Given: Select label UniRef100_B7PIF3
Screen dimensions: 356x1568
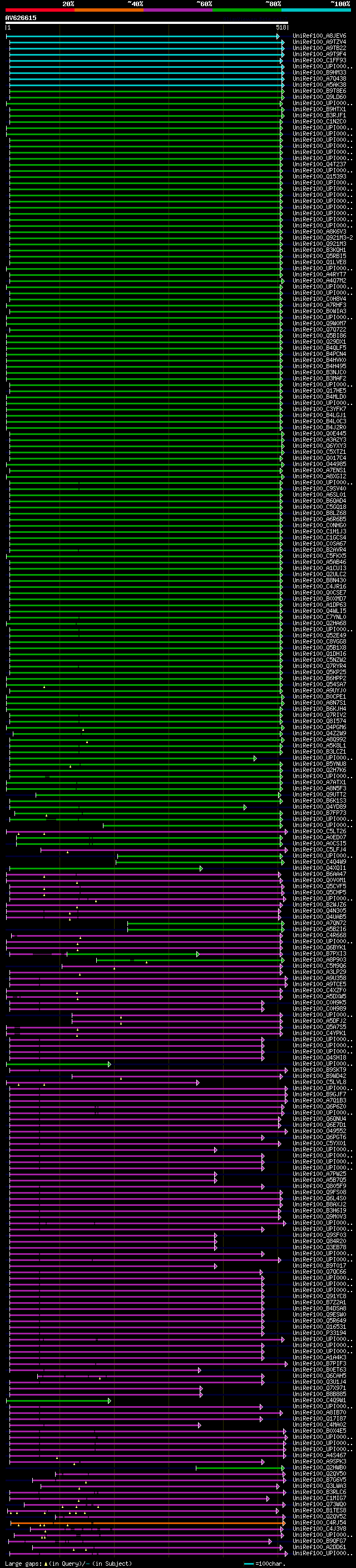Looking at the screenshot, I should (319, 1363).
